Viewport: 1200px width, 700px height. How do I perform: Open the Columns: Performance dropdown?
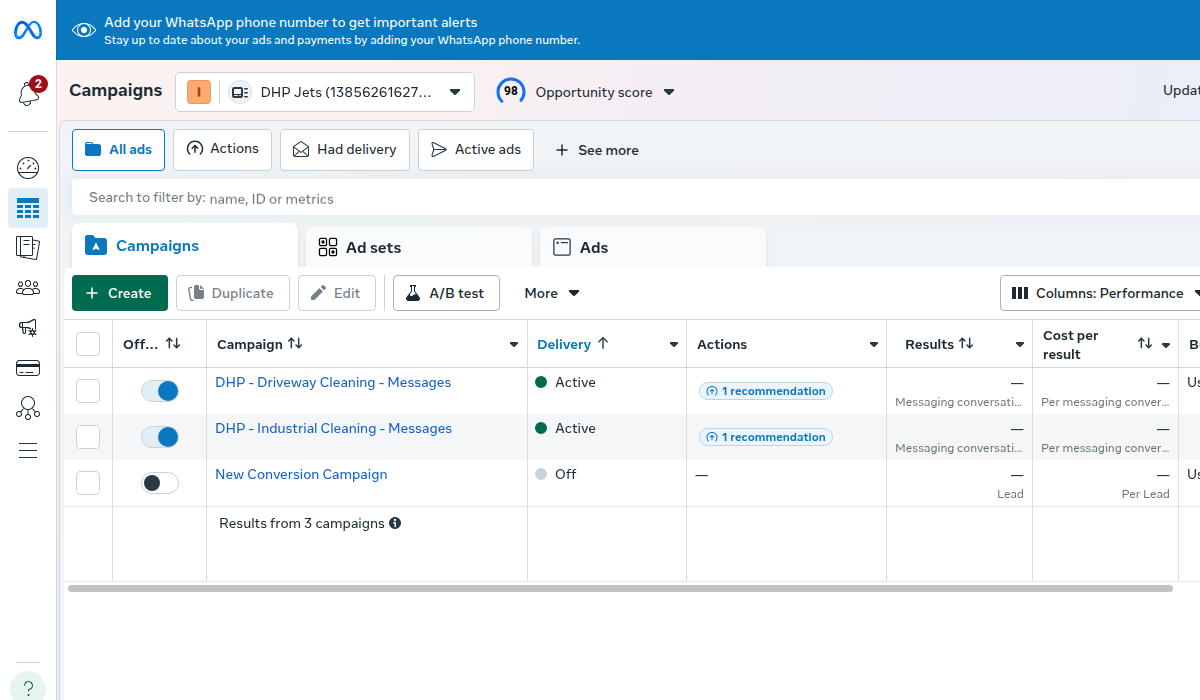[1100, 293]
